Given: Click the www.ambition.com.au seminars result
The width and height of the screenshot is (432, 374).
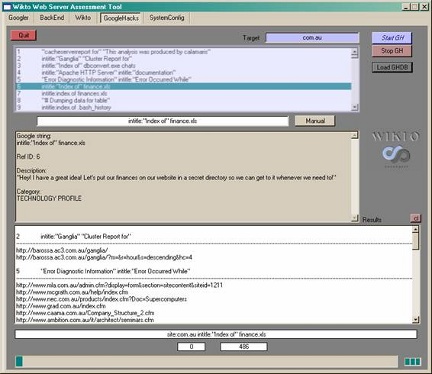Looking at the screenshot, I should [85, 320].
